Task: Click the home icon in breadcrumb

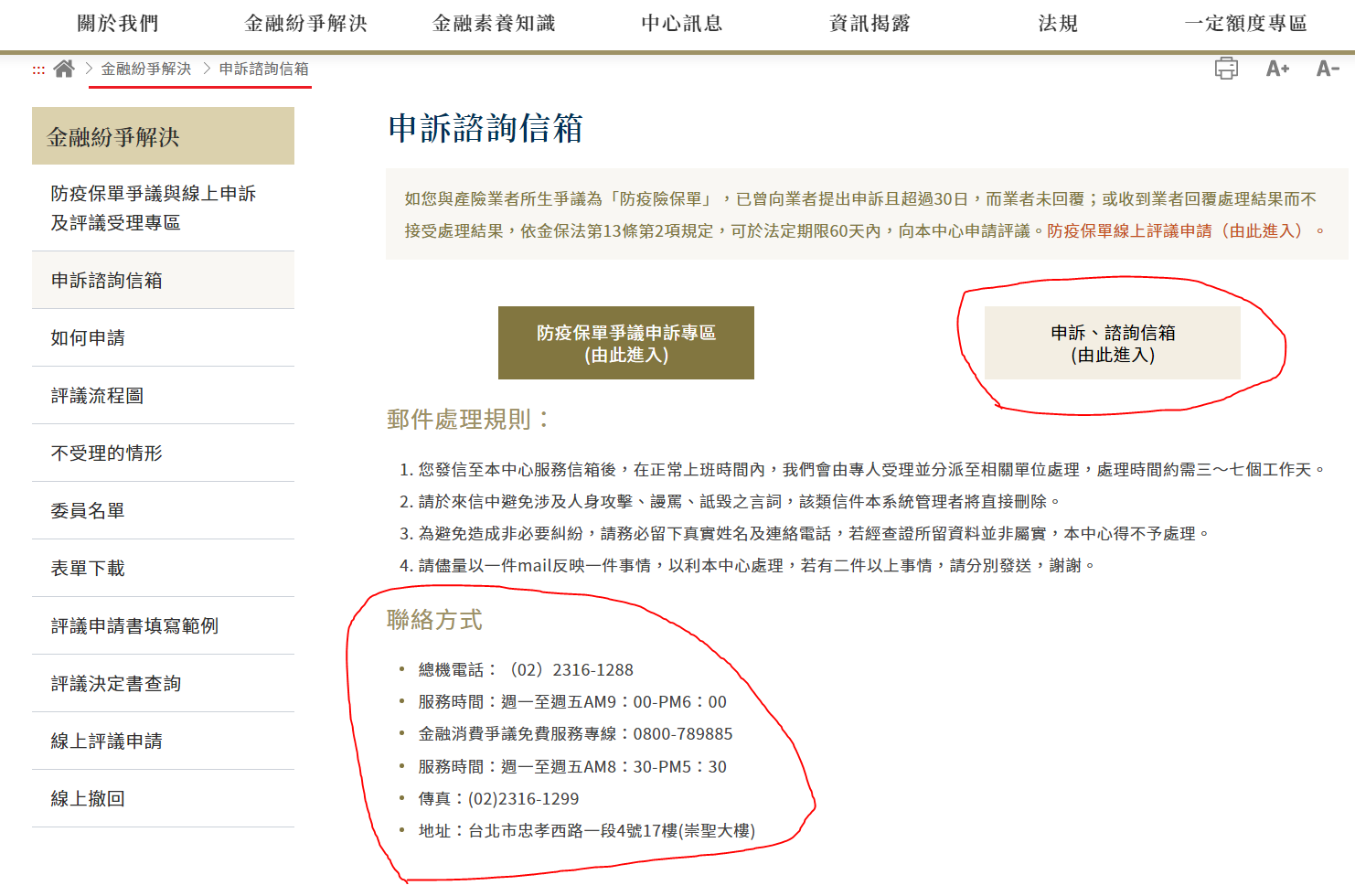Action: pos(63,69)
